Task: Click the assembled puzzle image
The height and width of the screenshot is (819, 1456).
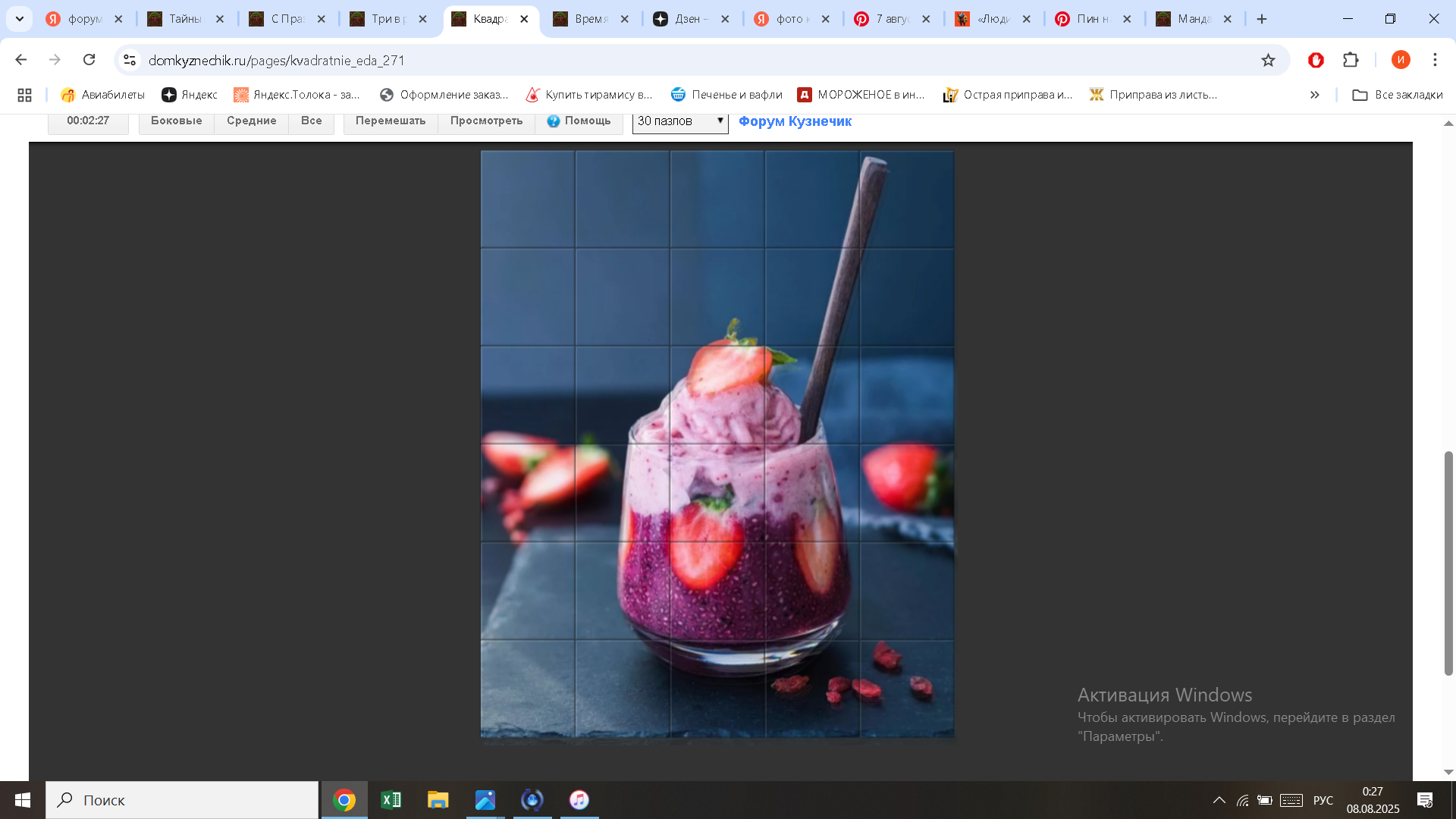Action: pyautogui.click(x=717, y=444)
